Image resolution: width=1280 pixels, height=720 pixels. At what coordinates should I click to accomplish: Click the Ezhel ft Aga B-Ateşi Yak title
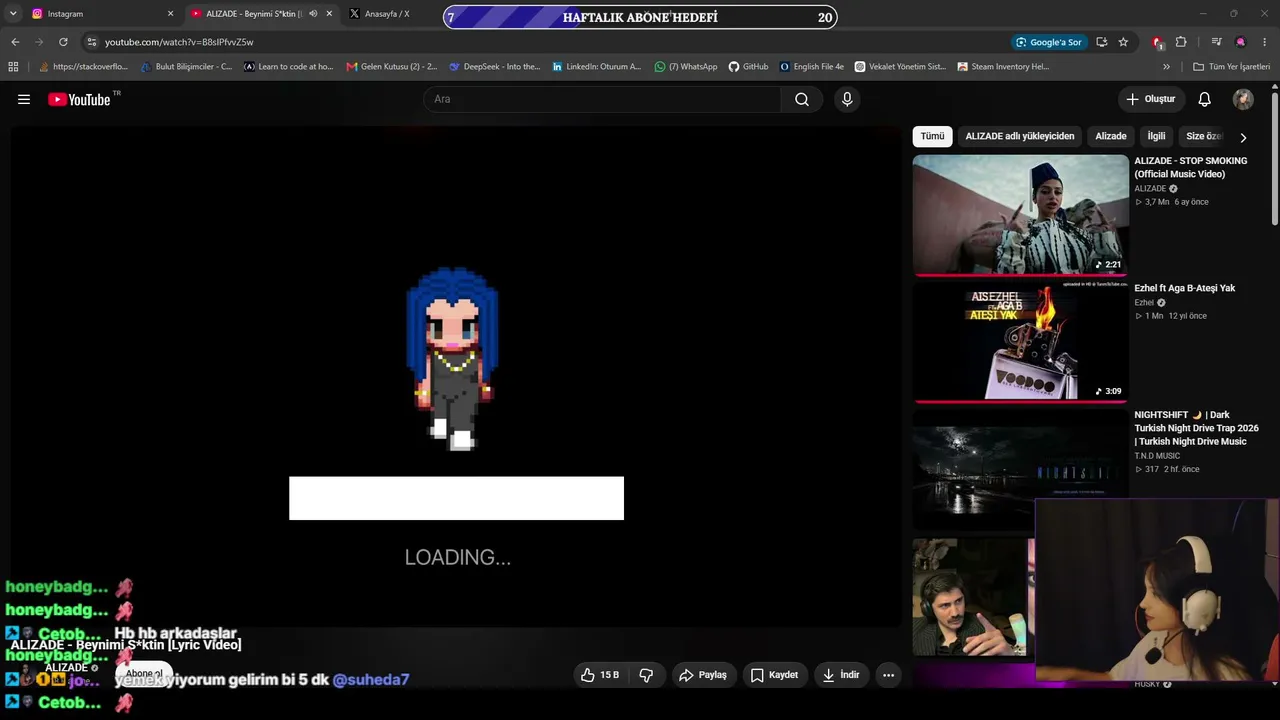coord(1185,288)
